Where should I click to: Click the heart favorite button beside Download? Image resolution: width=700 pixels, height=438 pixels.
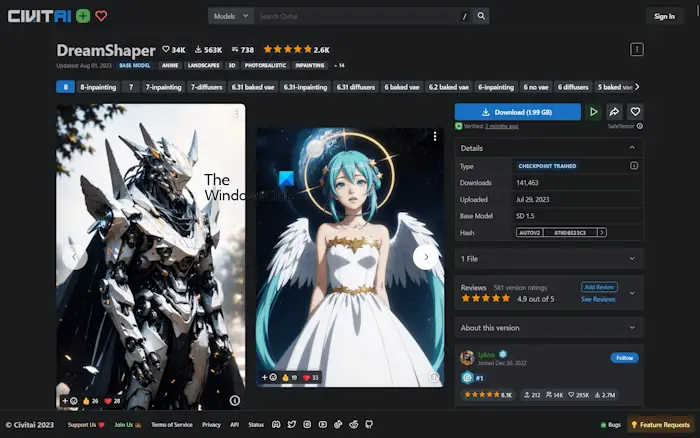(x=635, y=112)
